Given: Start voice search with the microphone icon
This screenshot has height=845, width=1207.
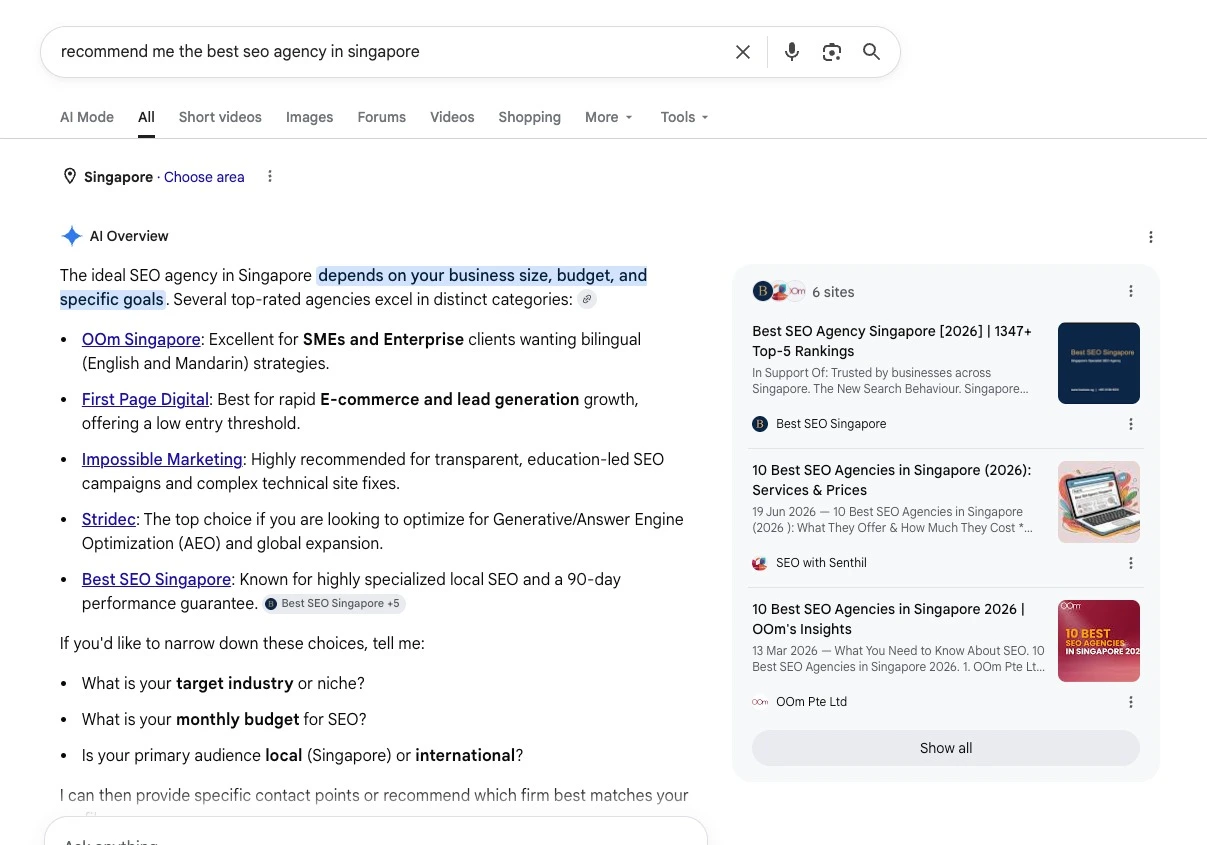Looking at the screenshot, I should click(792, 52).
